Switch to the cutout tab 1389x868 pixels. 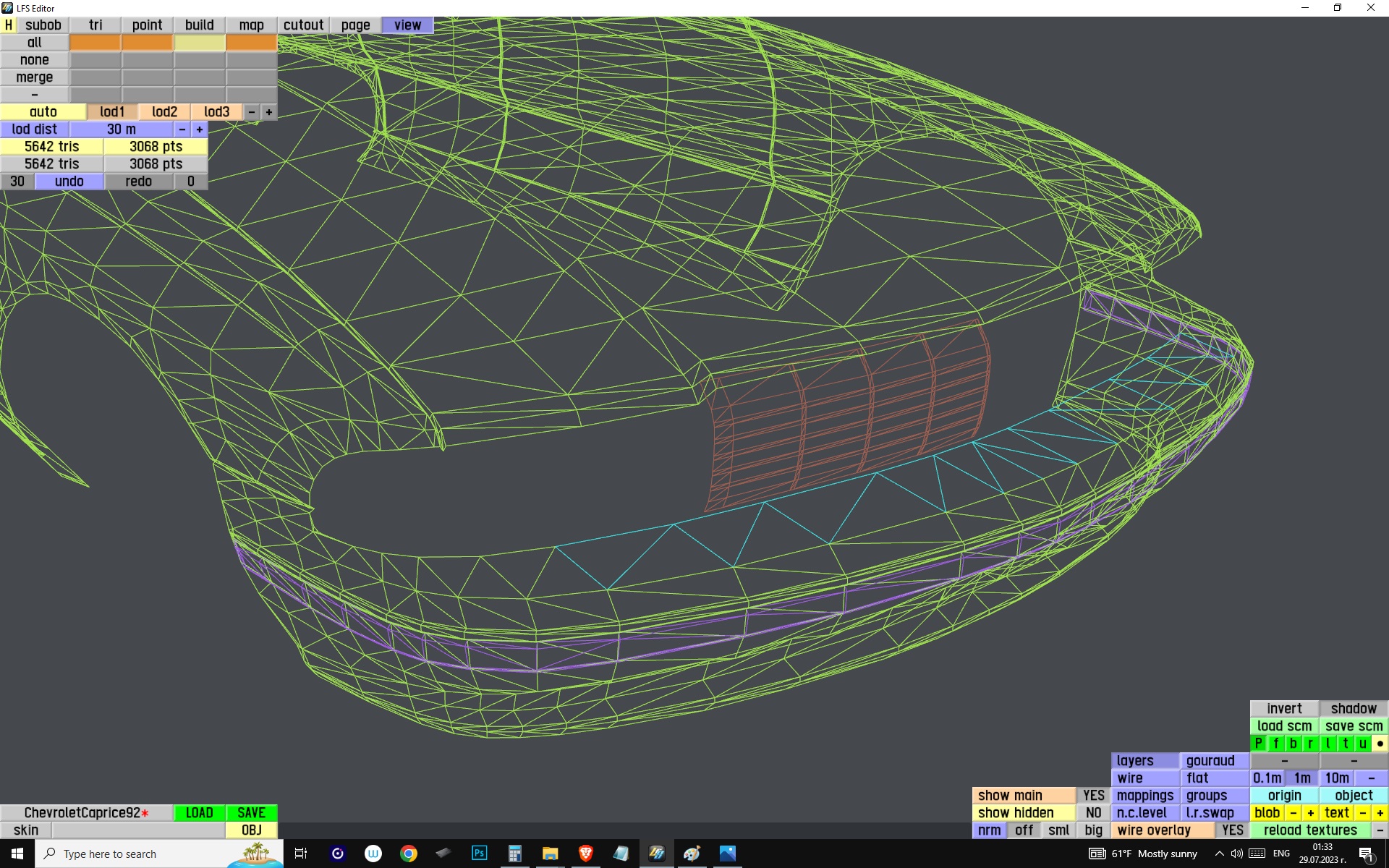click(303, 25)
